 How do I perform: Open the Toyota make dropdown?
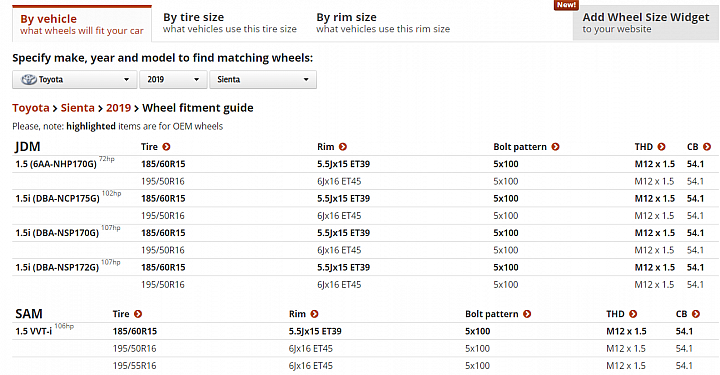pos(74,79)
